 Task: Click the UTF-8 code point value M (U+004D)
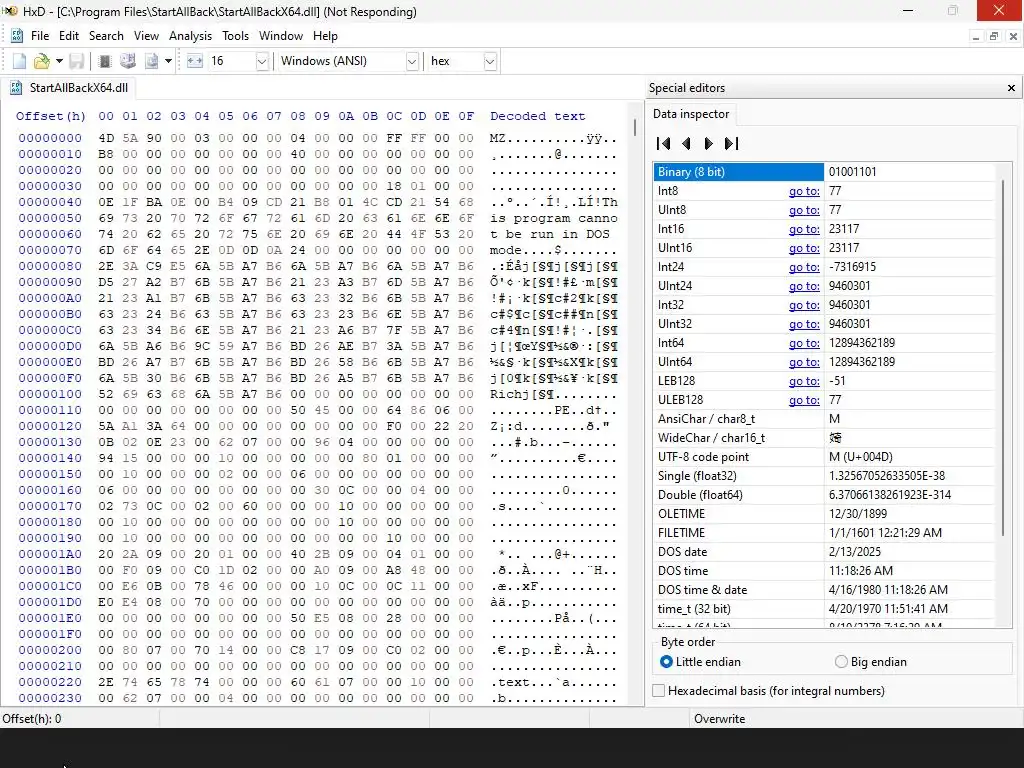(860, 456)
